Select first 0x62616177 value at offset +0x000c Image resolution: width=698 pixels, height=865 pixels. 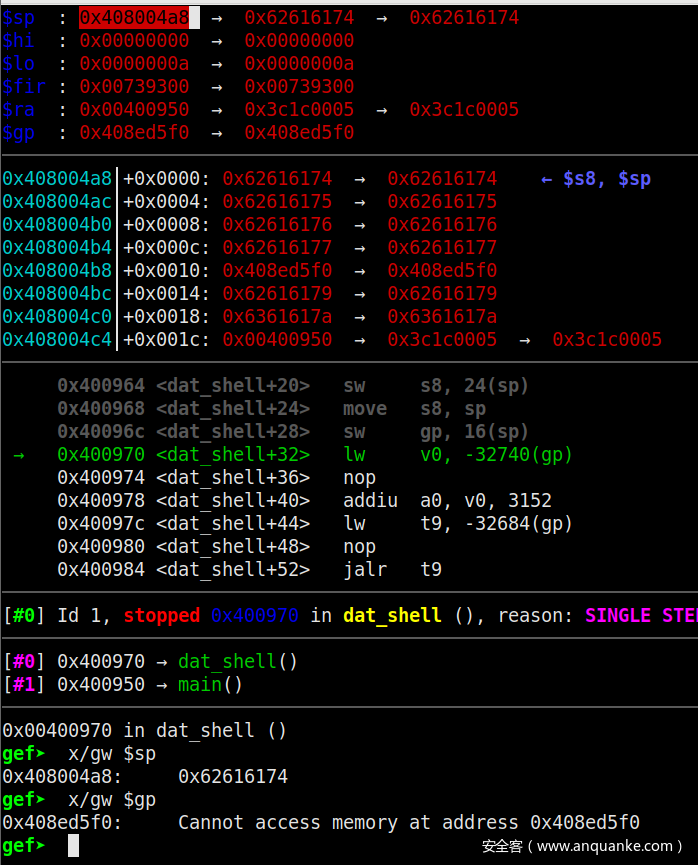pyautogui.click(x=277, y=248)
